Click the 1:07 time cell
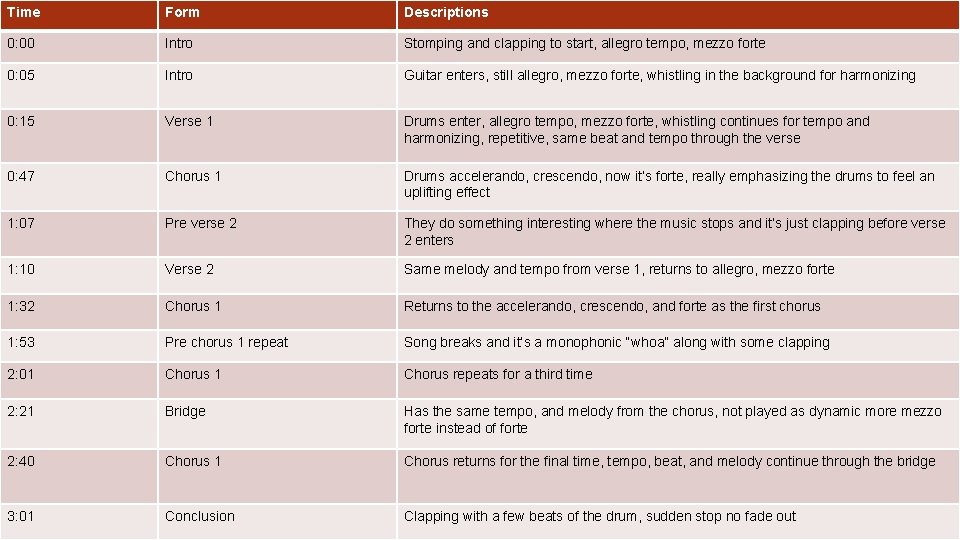 click(x=20, y=223)
